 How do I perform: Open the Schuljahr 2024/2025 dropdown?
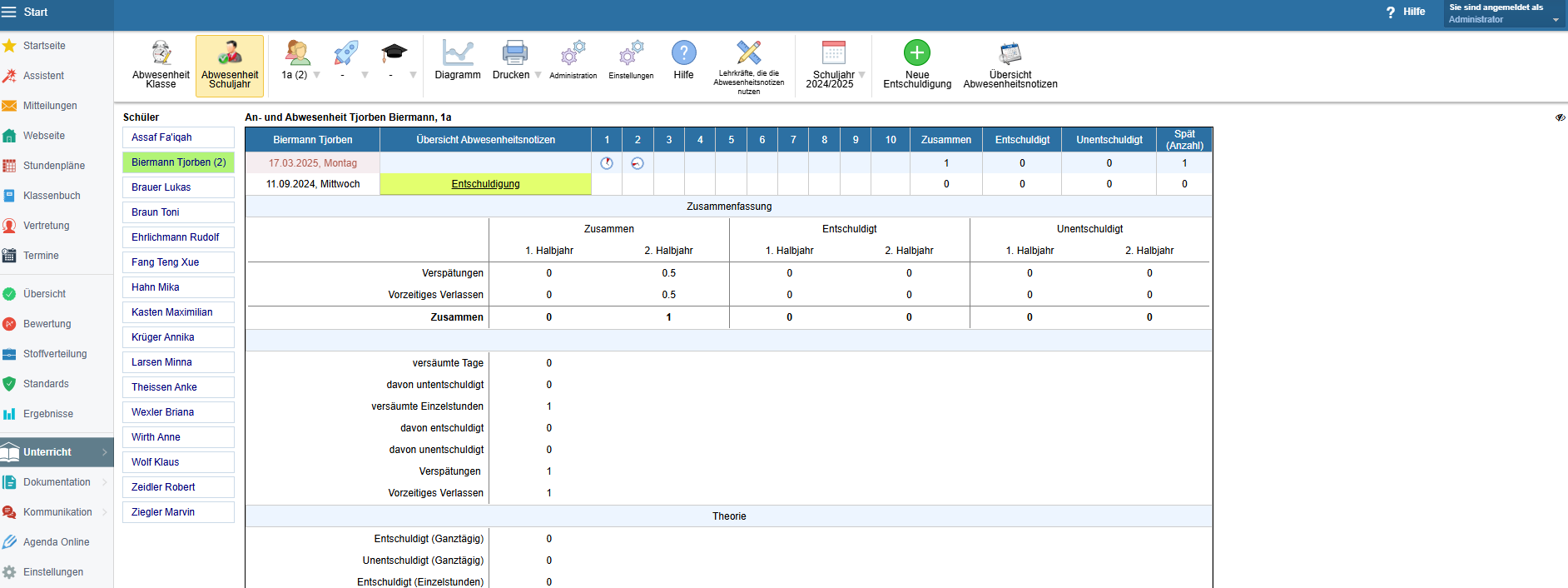(861, 75)
